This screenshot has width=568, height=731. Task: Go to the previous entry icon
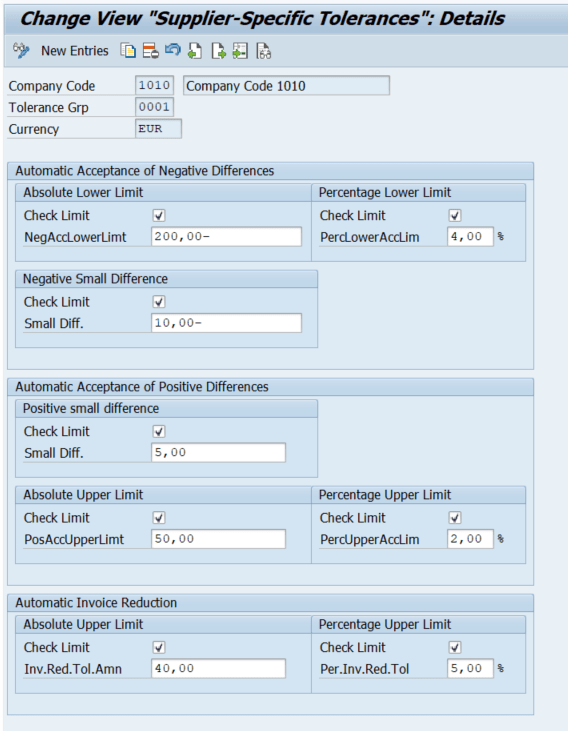[x=195, y=50]
